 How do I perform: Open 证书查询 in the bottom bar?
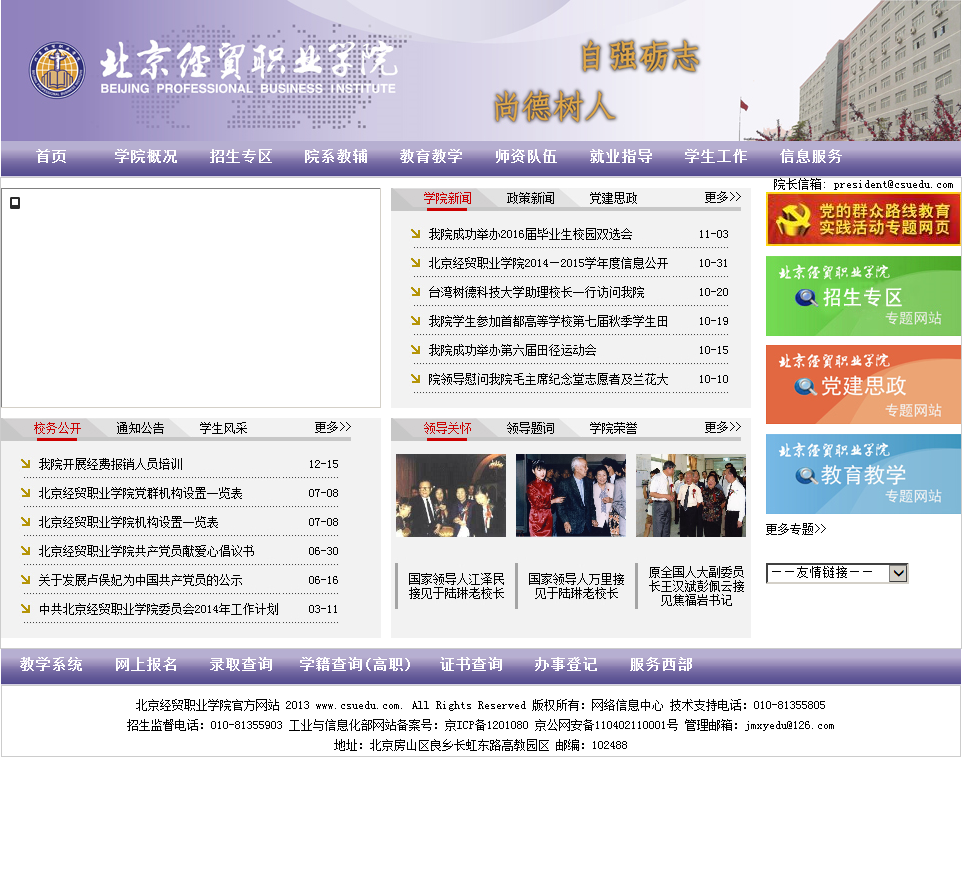pyautogui.click(x=471, y=665)
